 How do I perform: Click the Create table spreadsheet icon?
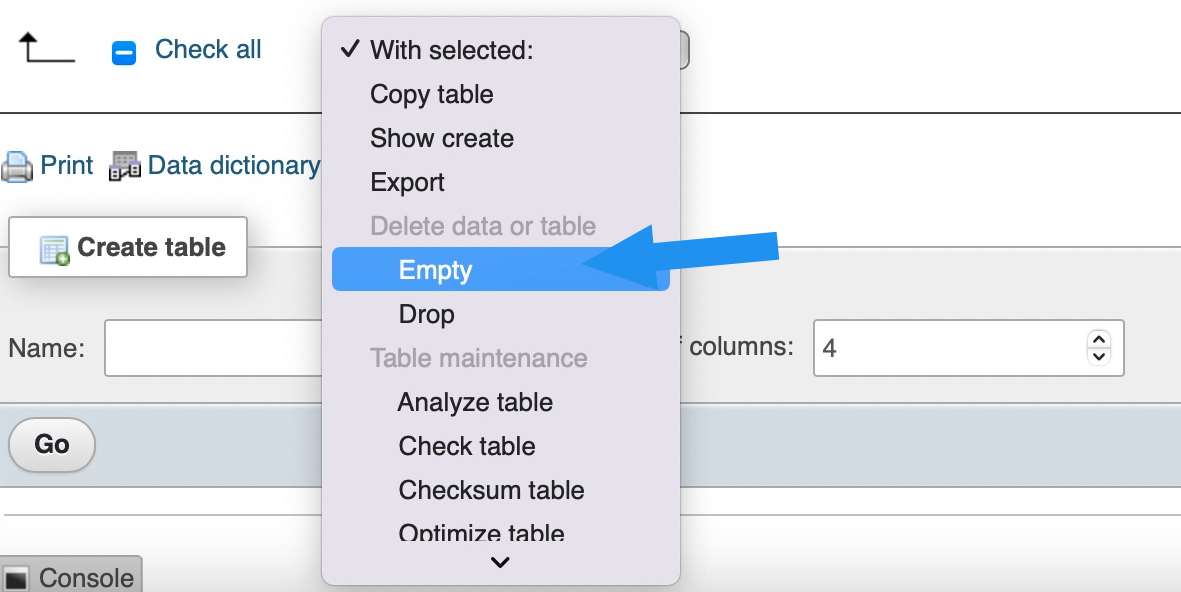coord(54,250)
